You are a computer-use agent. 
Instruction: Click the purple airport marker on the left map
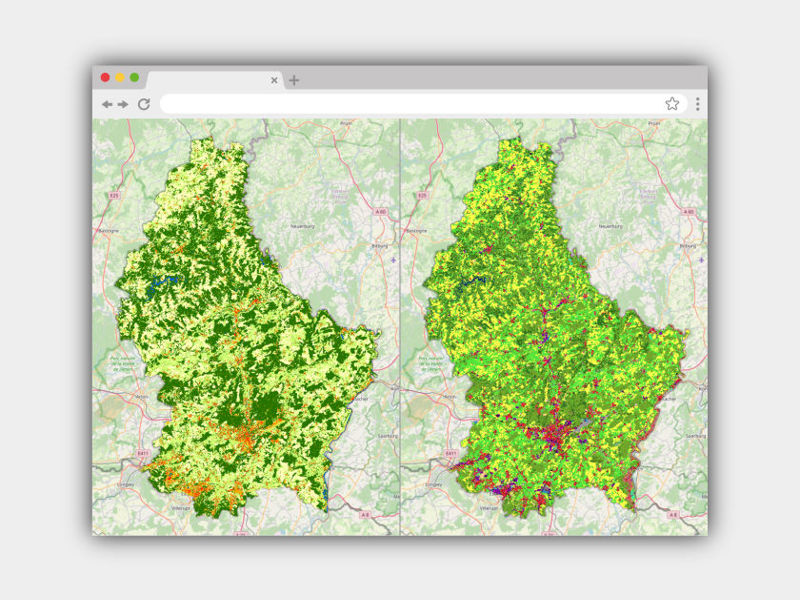(x=393, y=260)
